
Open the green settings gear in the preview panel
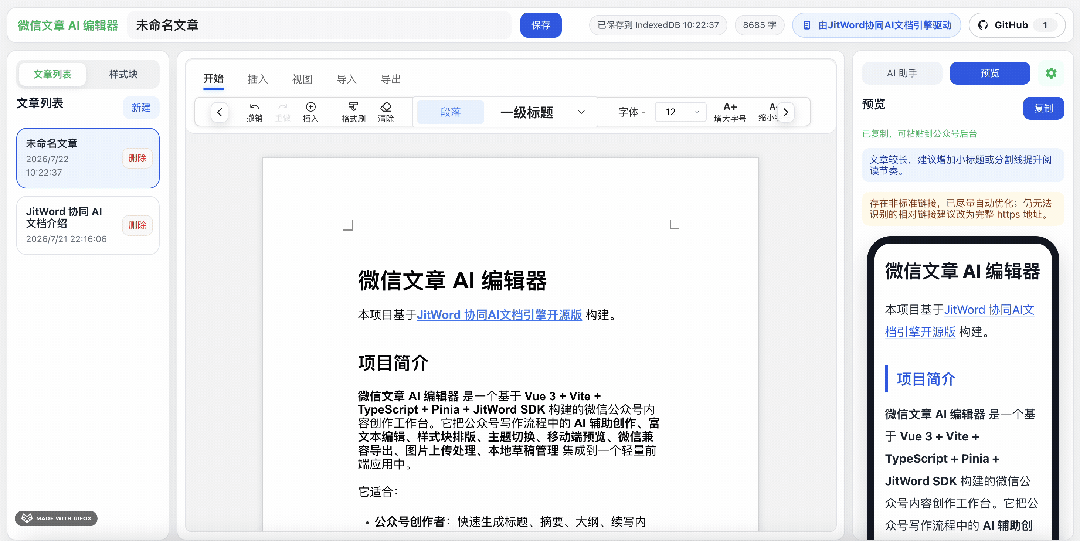click(1051, 73)
